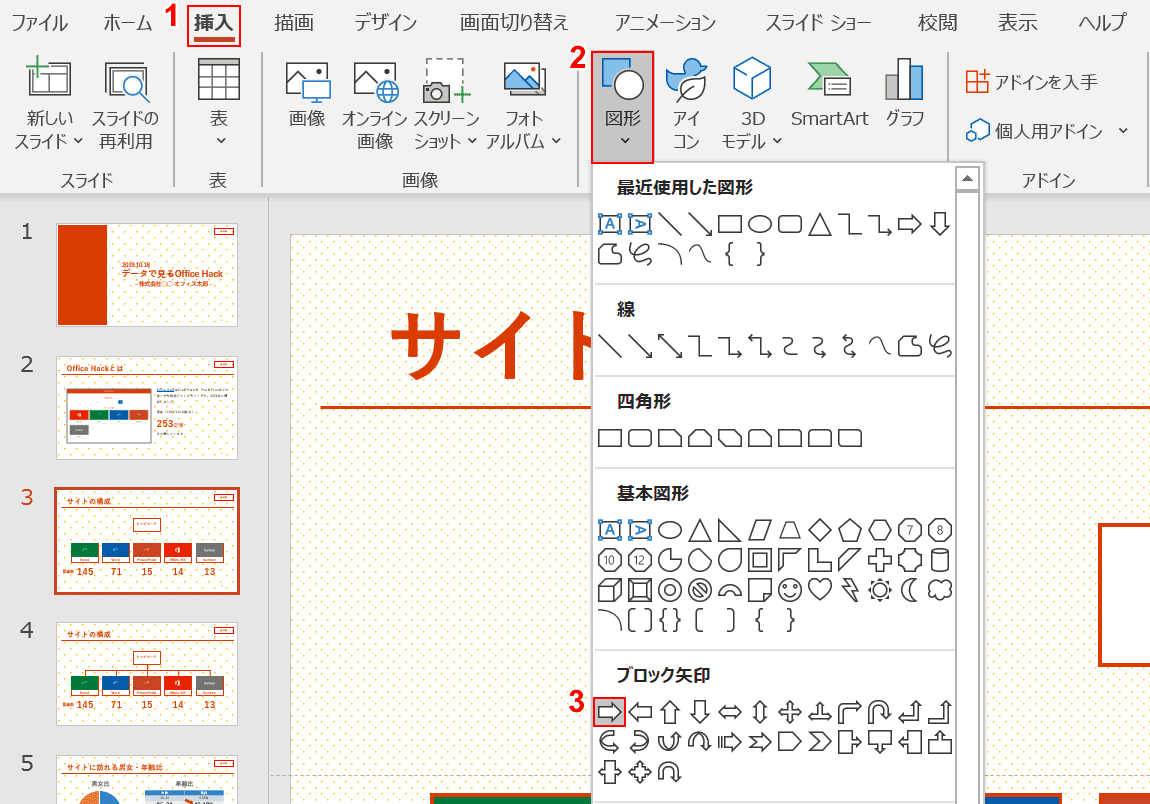Pick the diamond shape in 基本図形
Screen dimensions: 1150x804
click(820, 530)
